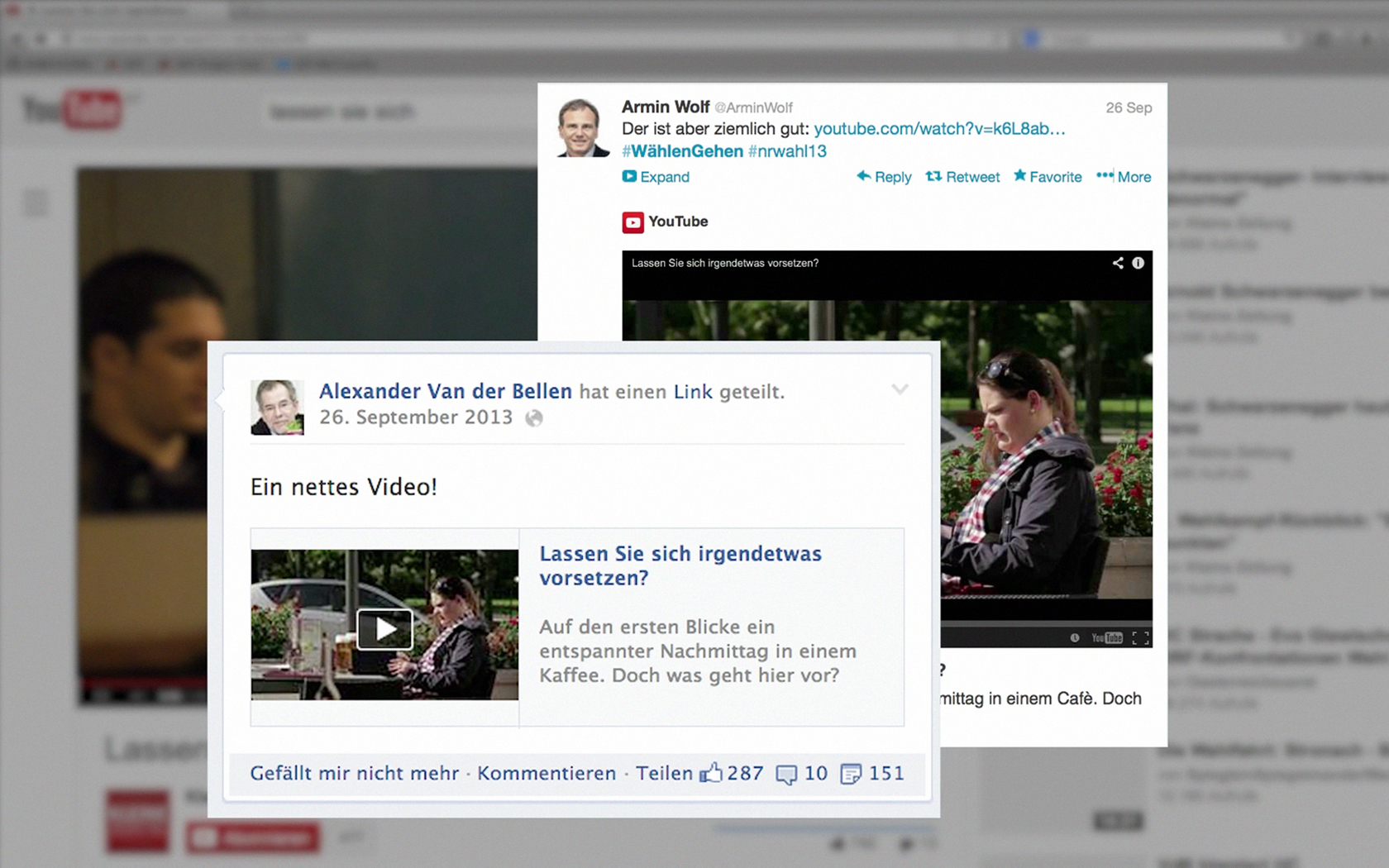Click the info icon on embedded video
1389x868 pixels.
coord(1138,263)
